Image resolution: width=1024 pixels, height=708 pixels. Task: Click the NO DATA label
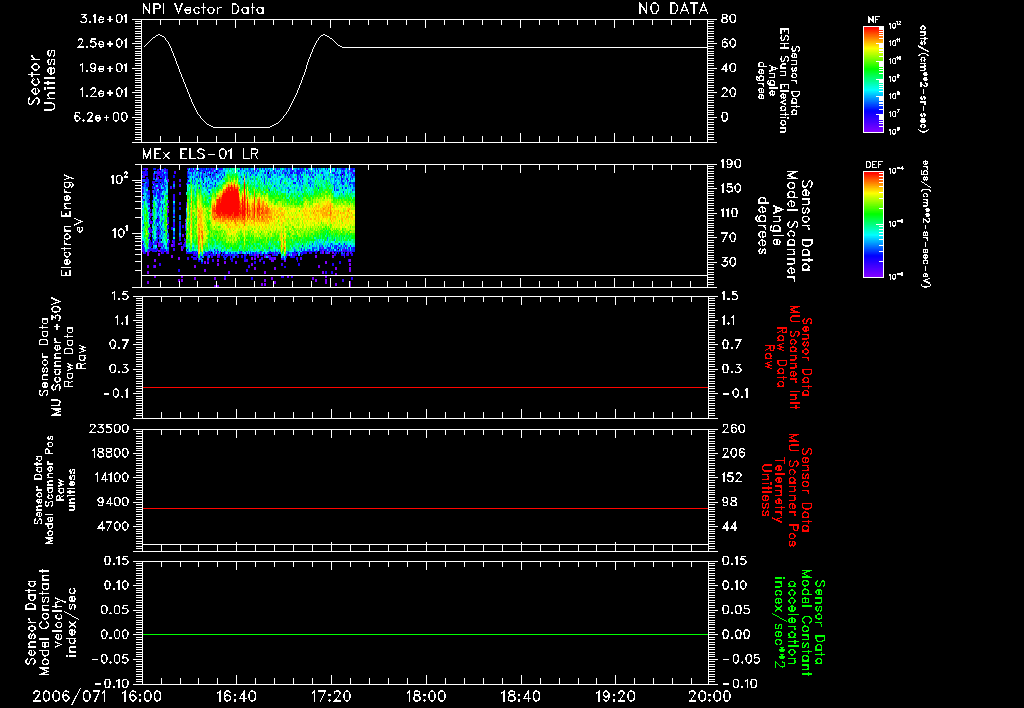pos(673,9)
